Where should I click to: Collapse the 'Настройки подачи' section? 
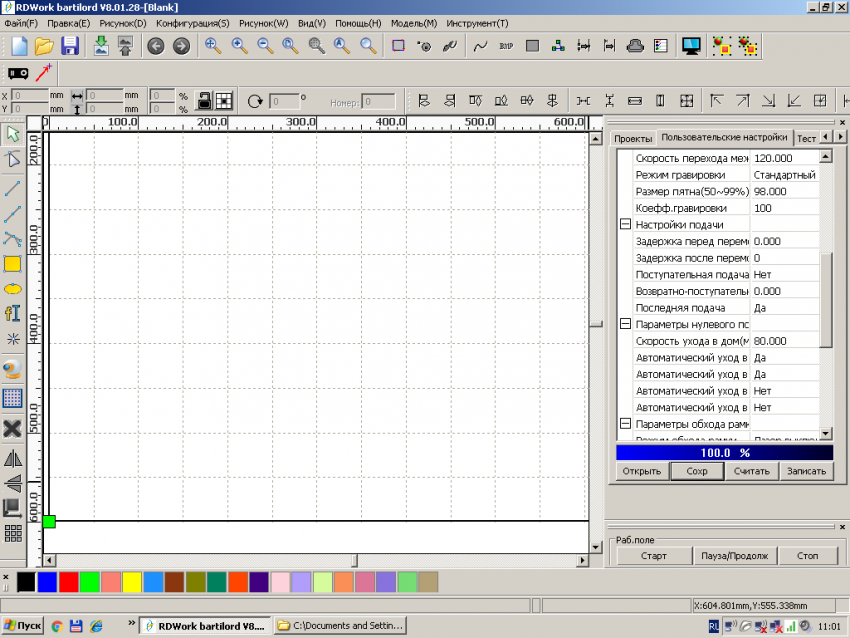pyautogui.click(x=626, y=225)
